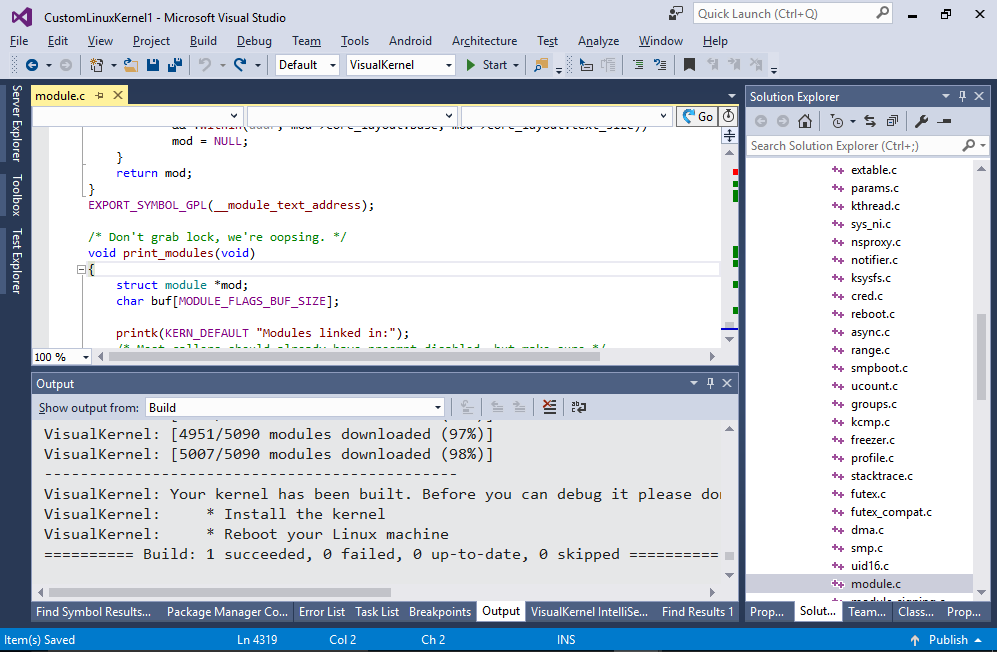Open the Analyze menu
997x652 pixels.
point(598,41)
